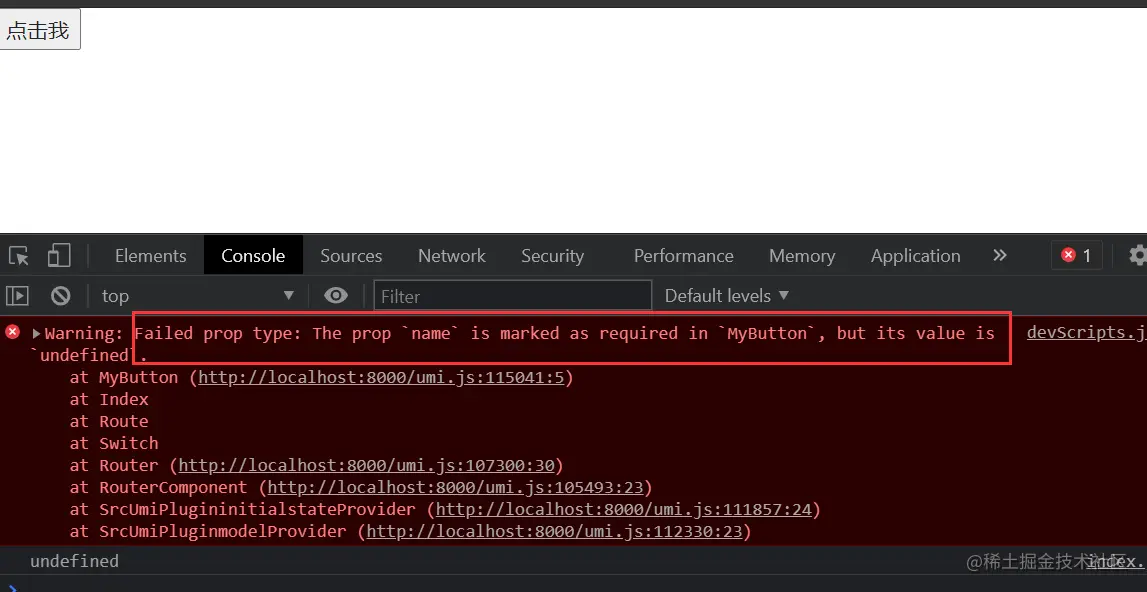
Task: Open the Memory tab
Action: pyautogui.click(x=802, y=255)
